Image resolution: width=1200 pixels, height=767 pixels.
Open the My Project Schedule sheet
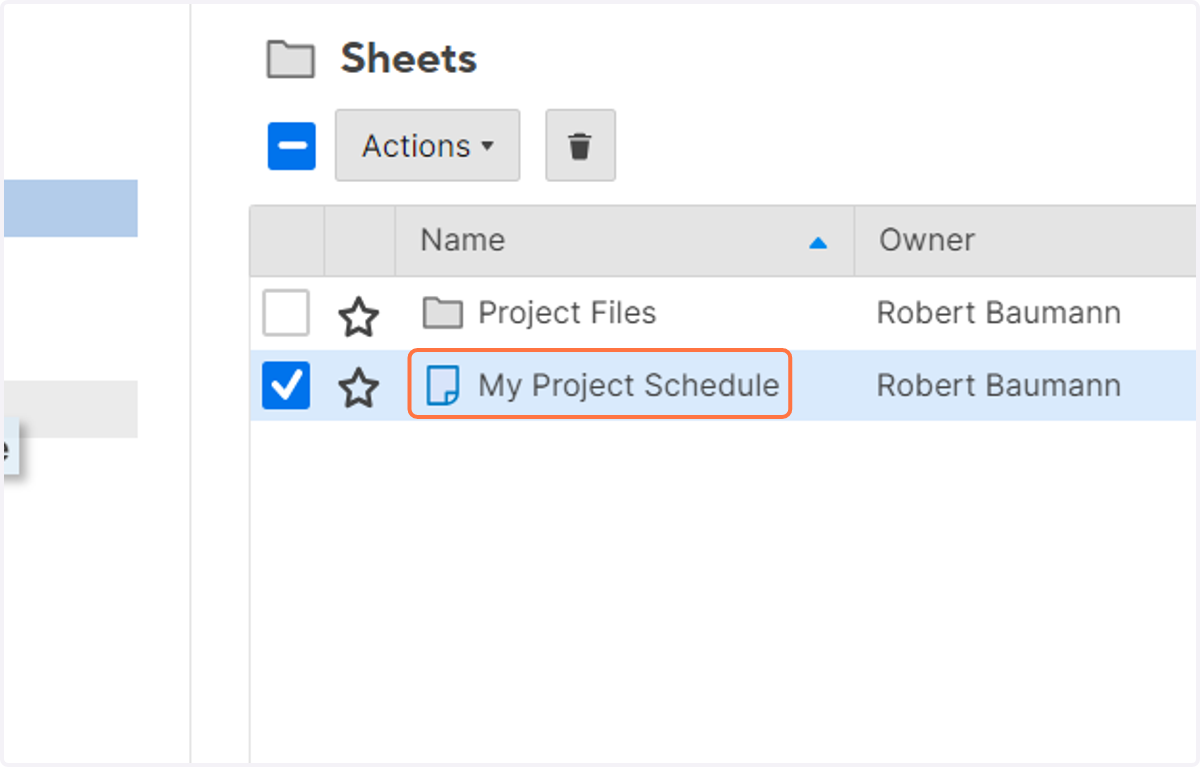click(628, 386)
